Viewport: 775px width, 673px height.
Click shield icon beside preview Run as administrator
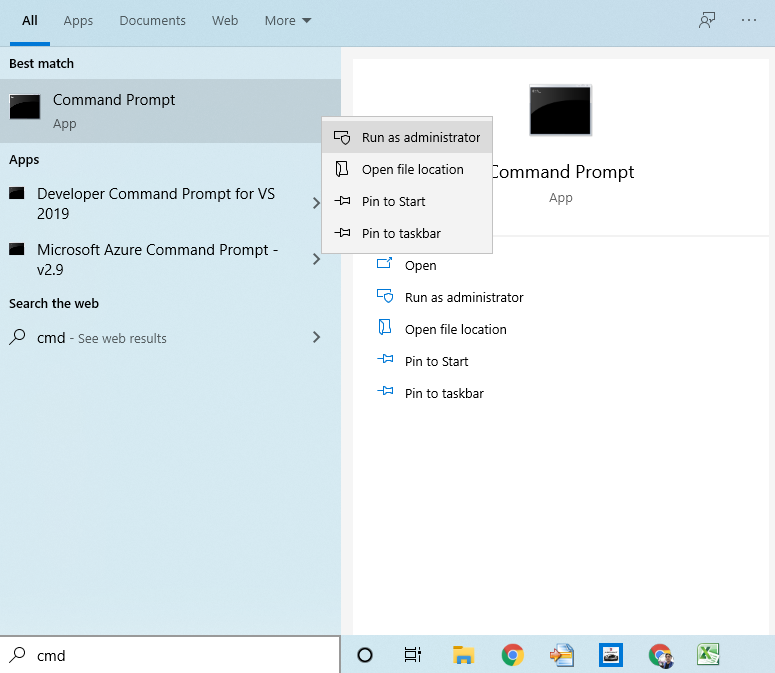click(385, 295)
